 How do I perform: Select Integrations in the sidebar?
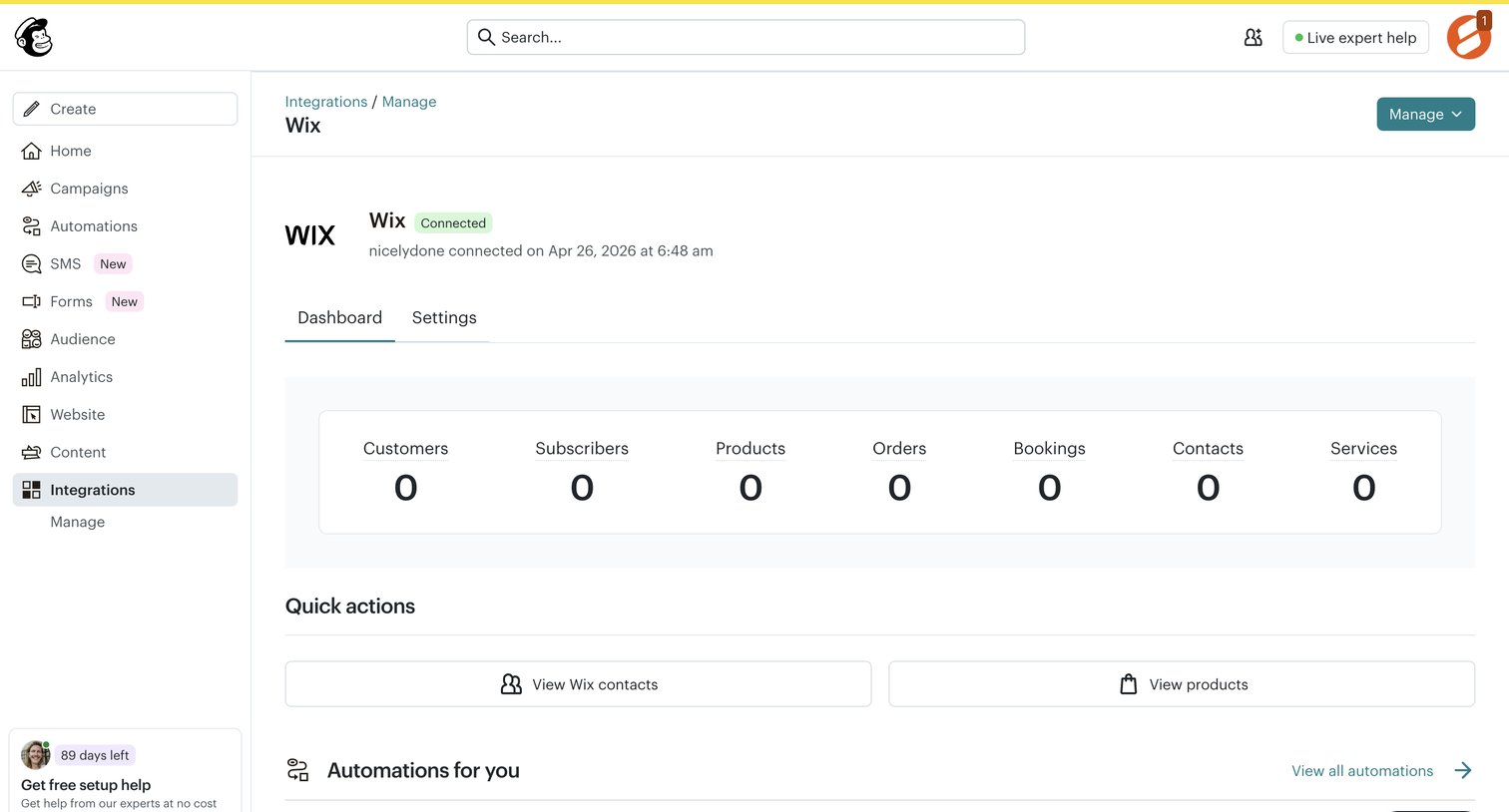pyautogui.click(x=125, y=490)
